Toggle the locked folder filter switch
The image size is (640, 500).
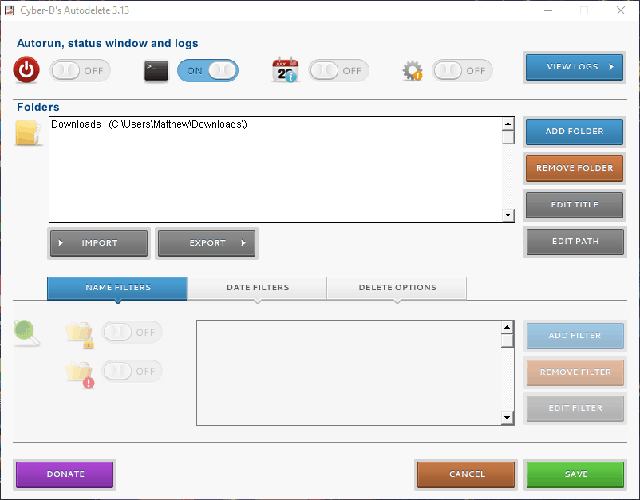pyautogui.click(x=131, y=332)
